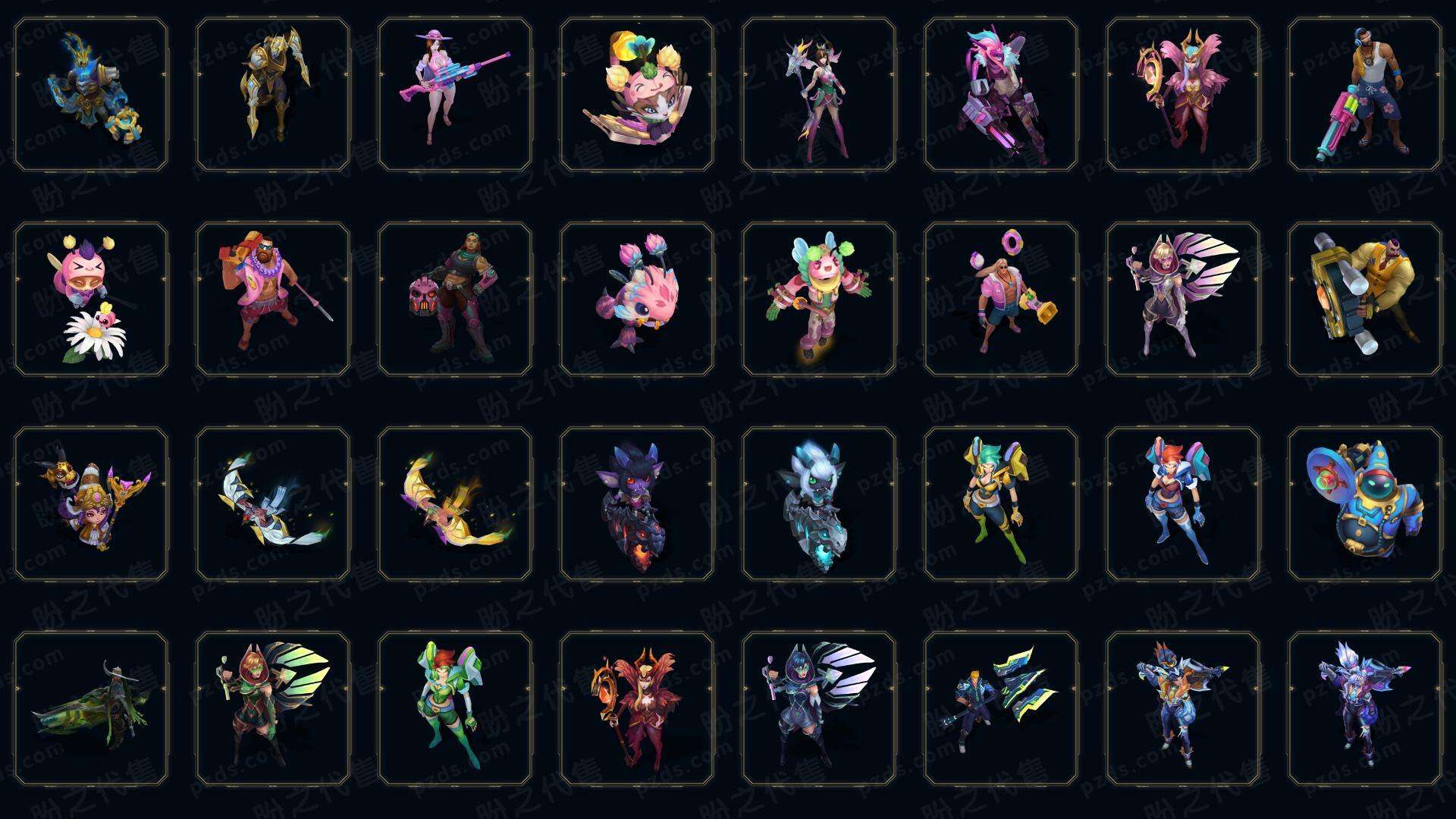Viewport: 1456px width, 819px height.
Task: Click the white crescent bow weapon tile
Action: (x=273, y=504)
